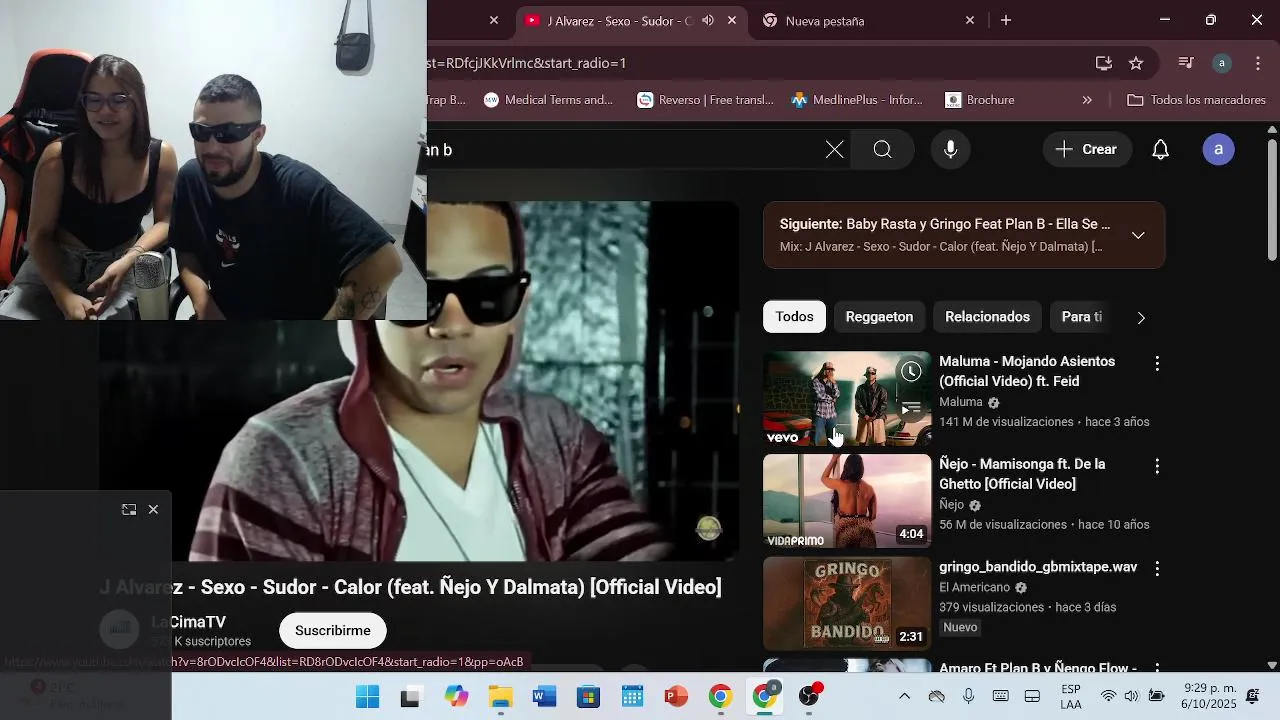Image resolution: width=1280 pixels, height=720 pixels.
Task: Select the Relacionados filter chip
Action: pyautogui.click(x=987, y=317)
